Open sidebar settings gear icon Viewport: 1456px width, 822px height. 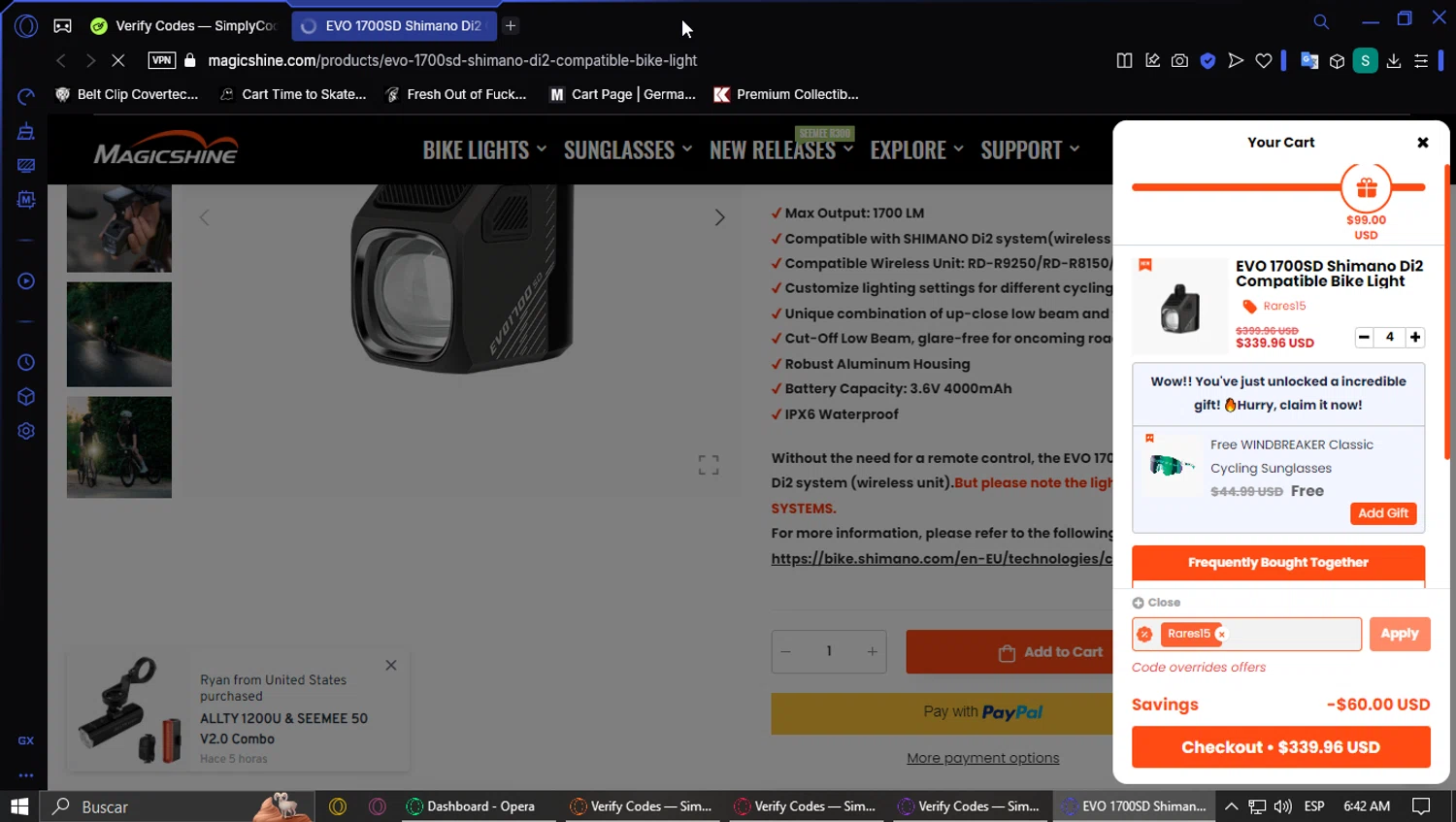point(26,431)
